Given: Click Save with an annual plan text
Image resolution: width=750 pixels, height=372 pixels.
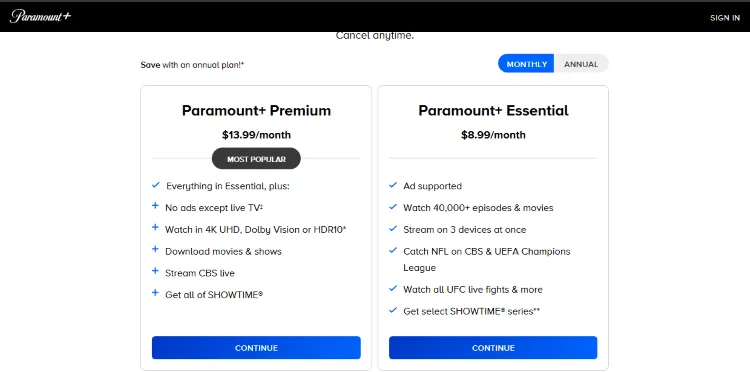Looking at the screenshot, I should [x=192, y=65].
